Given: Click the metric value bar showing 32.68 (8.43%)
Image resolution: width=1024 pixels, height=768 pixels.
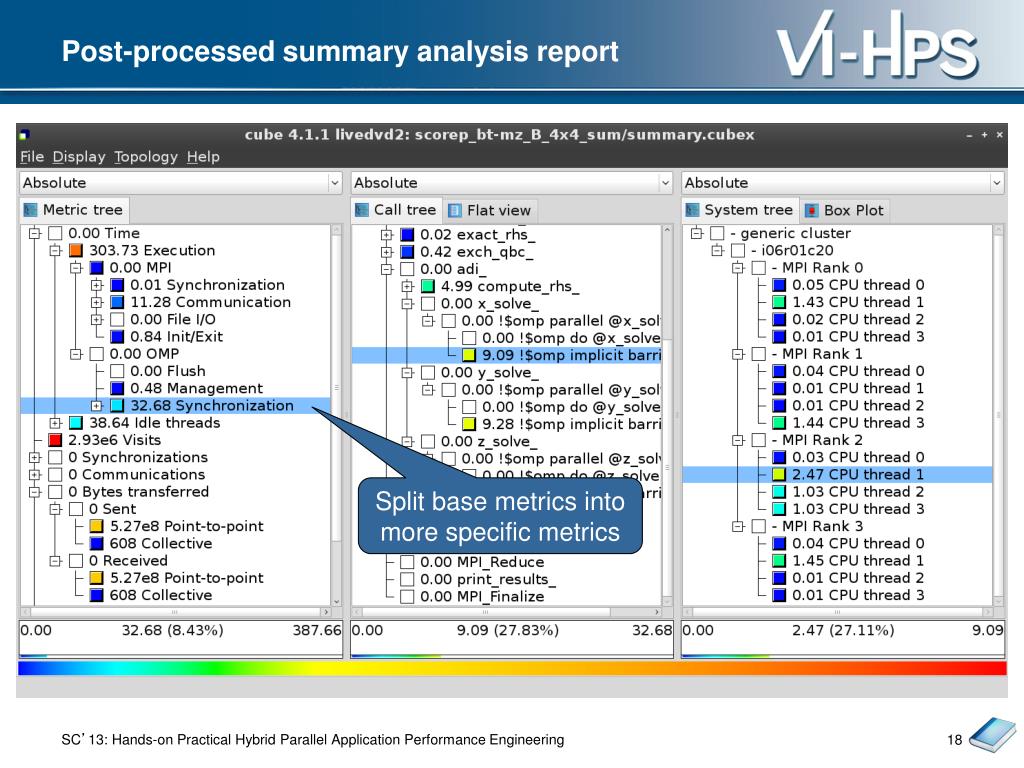Looking at the screenshot, I should point(181,639).
